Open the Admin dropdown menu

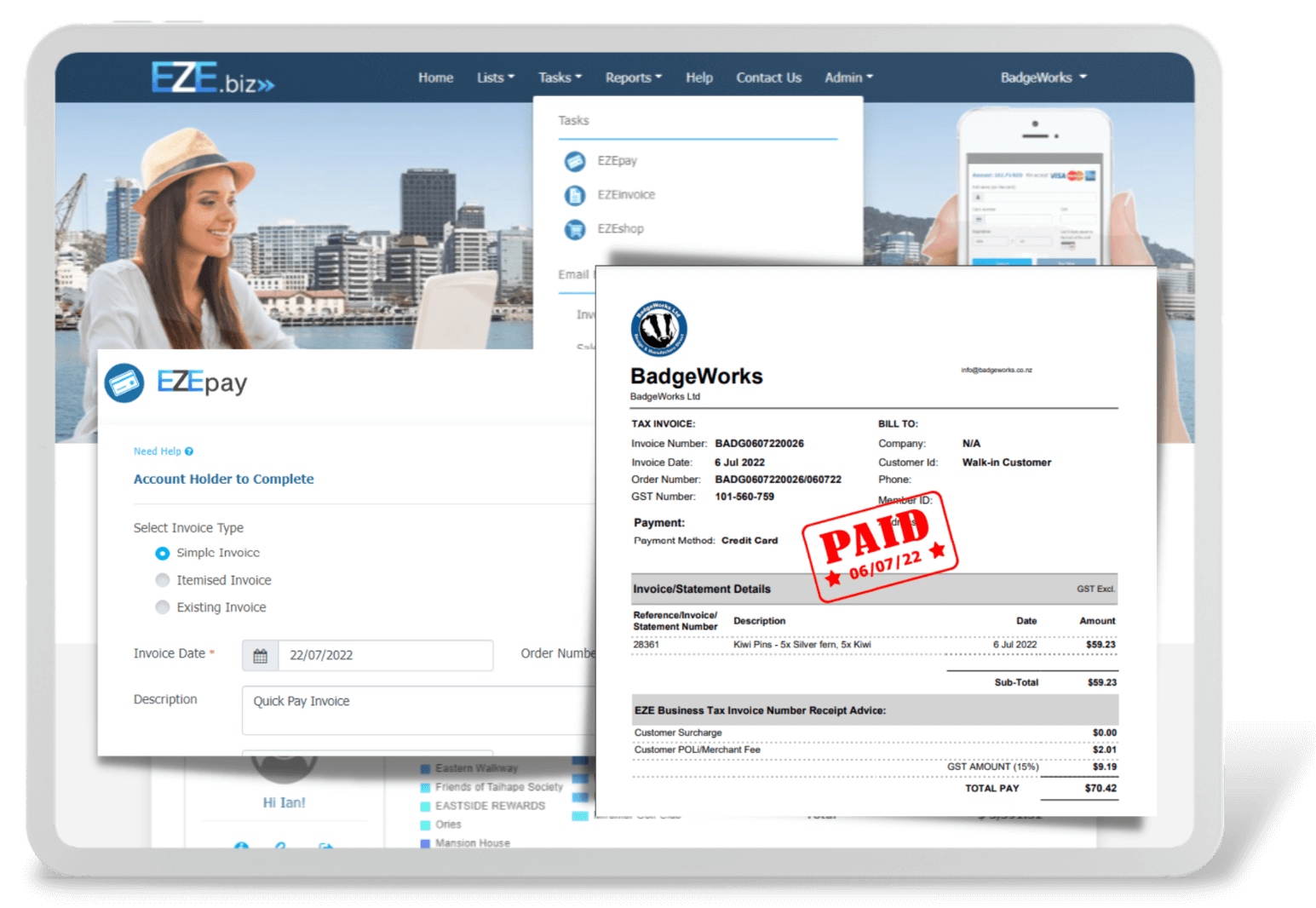848,78
